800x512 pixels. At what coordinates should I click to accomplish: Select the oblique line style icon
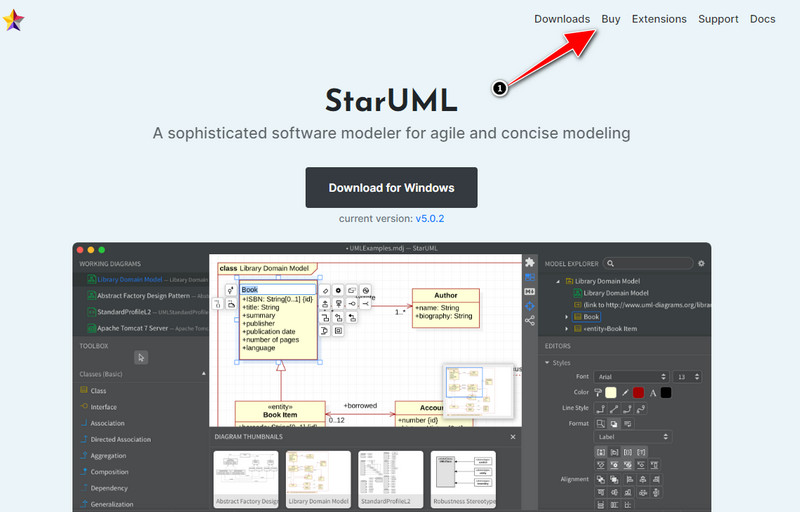(614, 408)
